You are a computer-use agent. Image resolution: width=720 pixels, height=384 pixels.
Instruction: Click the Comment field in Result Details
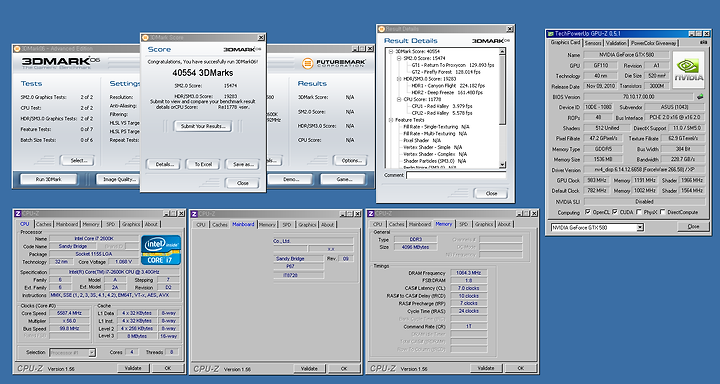coord(456,175)
